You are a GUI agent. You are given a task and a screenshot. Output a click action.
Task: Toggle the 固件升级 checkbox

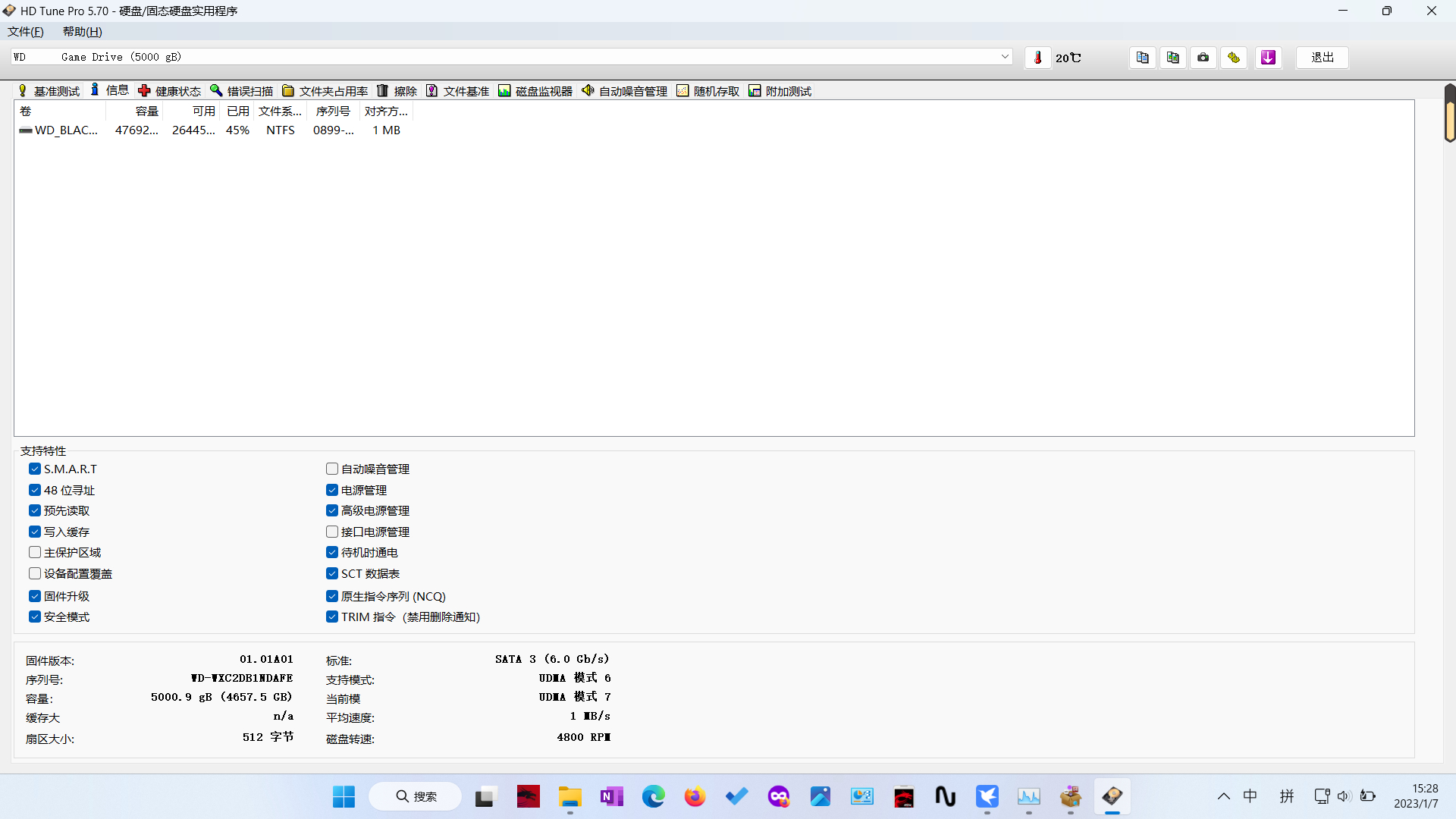click(x=35, y=597)
